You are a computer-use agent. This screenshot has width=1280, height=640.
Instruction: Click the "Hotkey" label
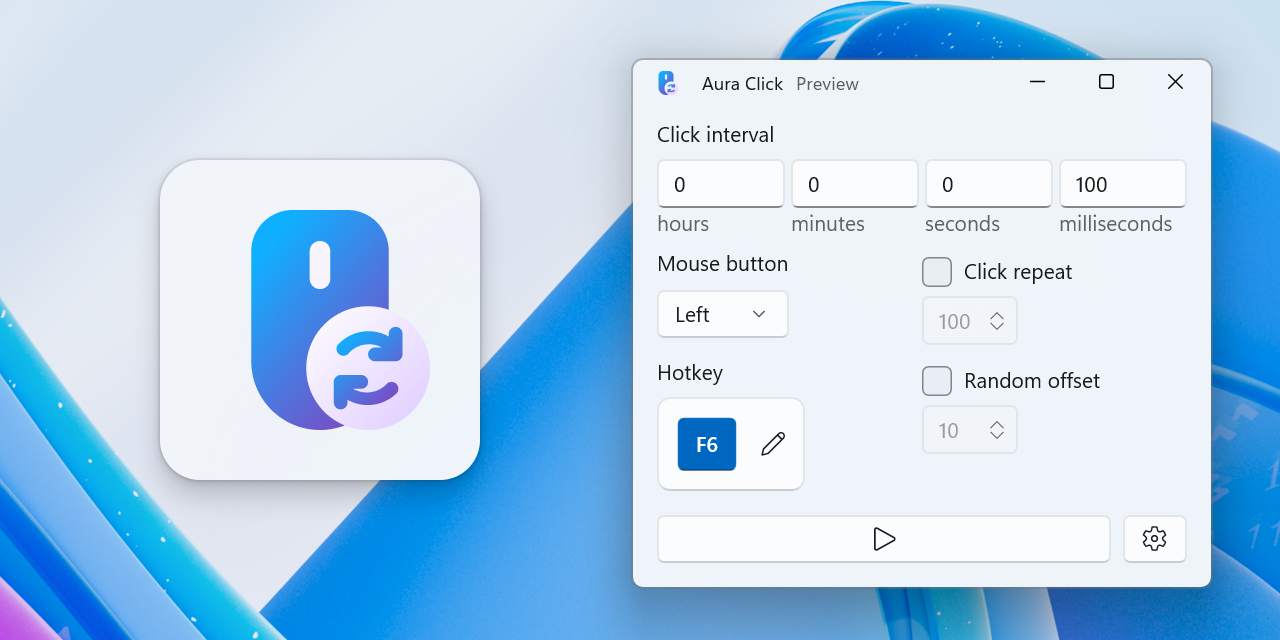[690, 373]
